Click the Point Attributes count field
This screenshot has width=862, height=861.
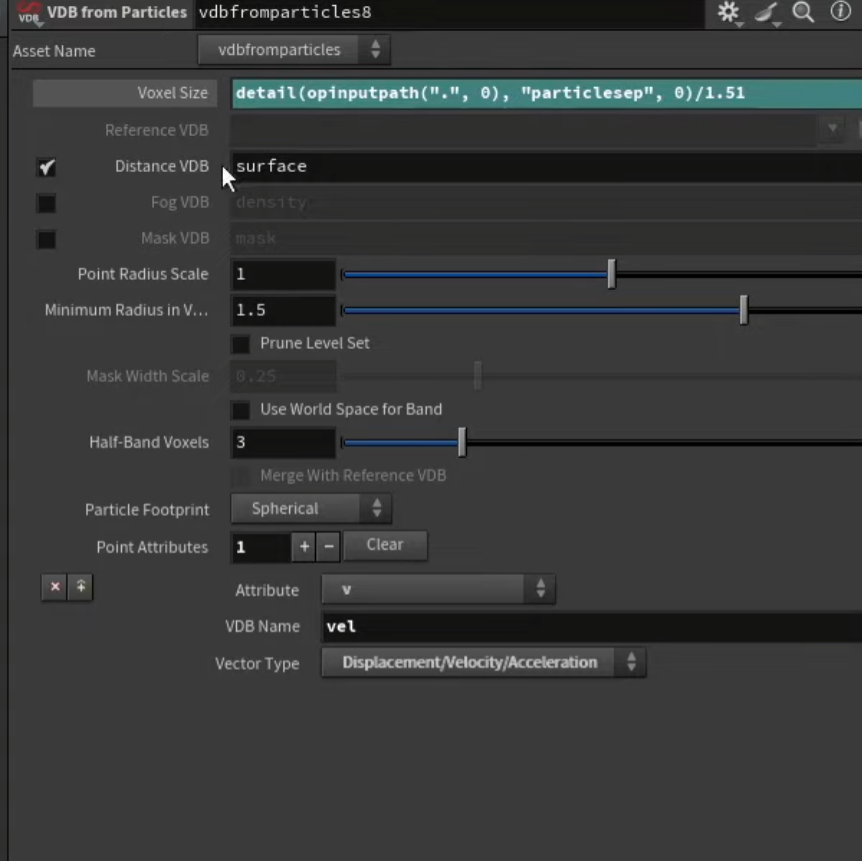tap(261, 547)
